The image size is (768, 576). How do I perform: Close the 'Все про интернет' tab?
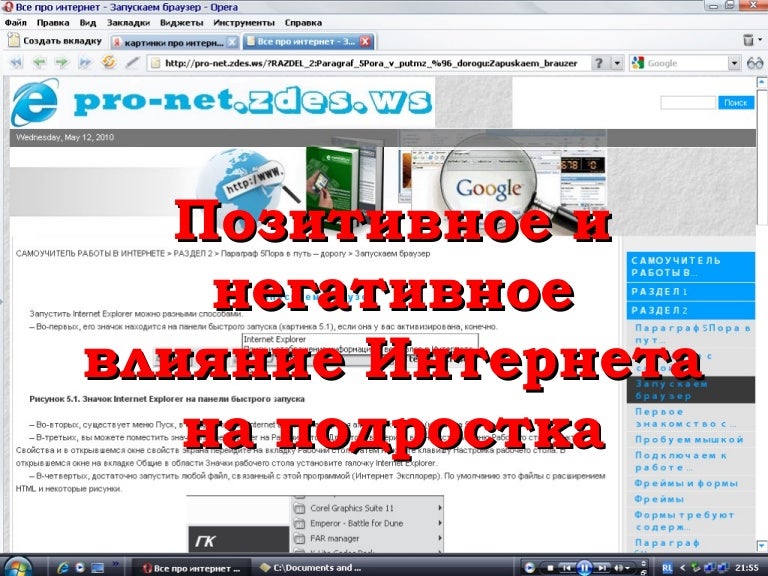click(366, 42)
